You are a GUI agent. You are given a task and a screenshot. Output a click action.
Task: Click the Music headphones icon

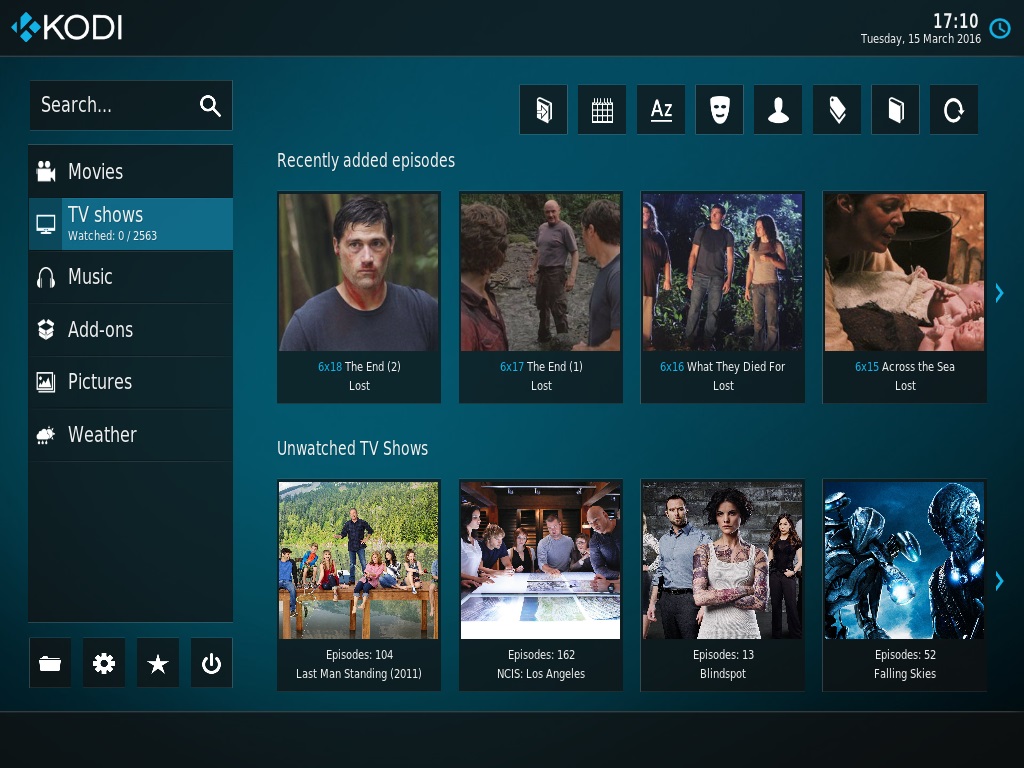pyautogui.click(x=46, y=277)
